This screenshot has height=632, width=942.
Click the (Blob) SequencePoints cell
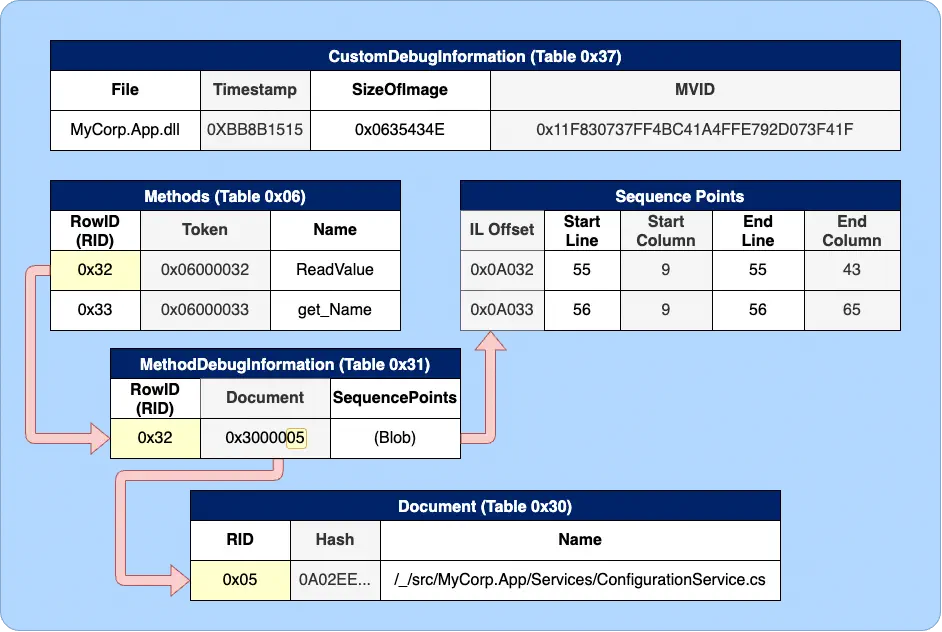[x=394, y=438]
